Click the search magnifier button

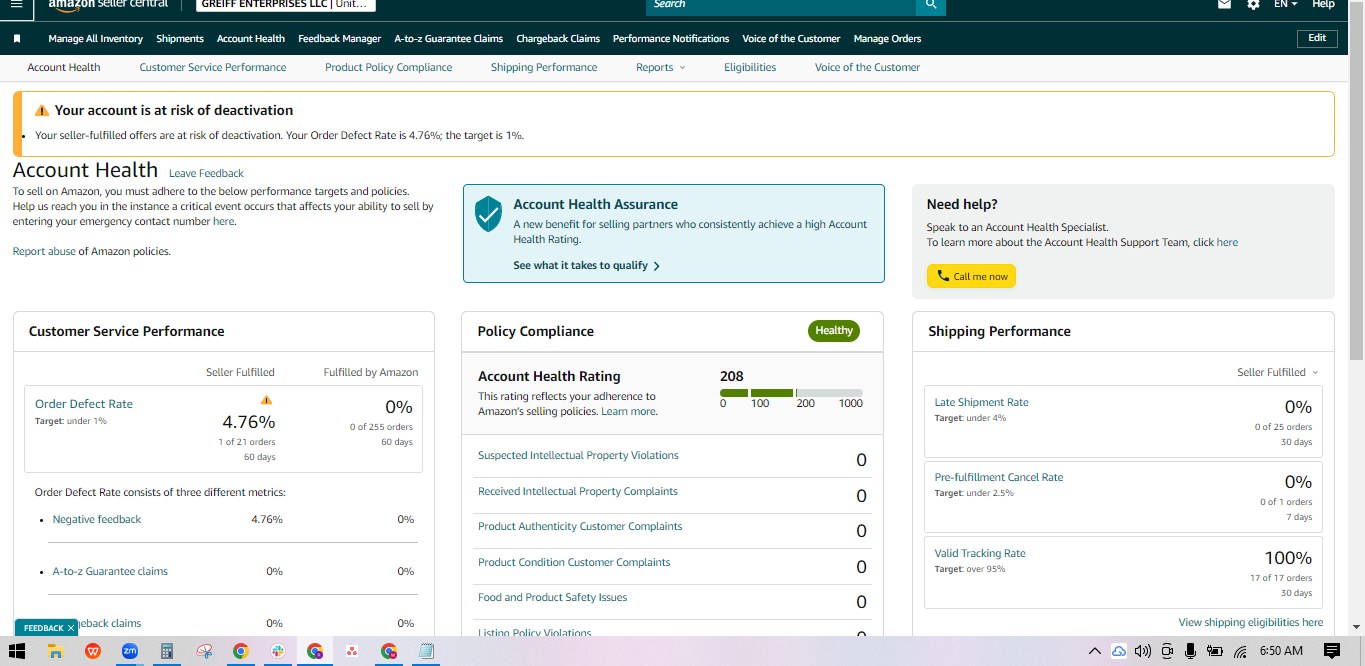[930, 5]
